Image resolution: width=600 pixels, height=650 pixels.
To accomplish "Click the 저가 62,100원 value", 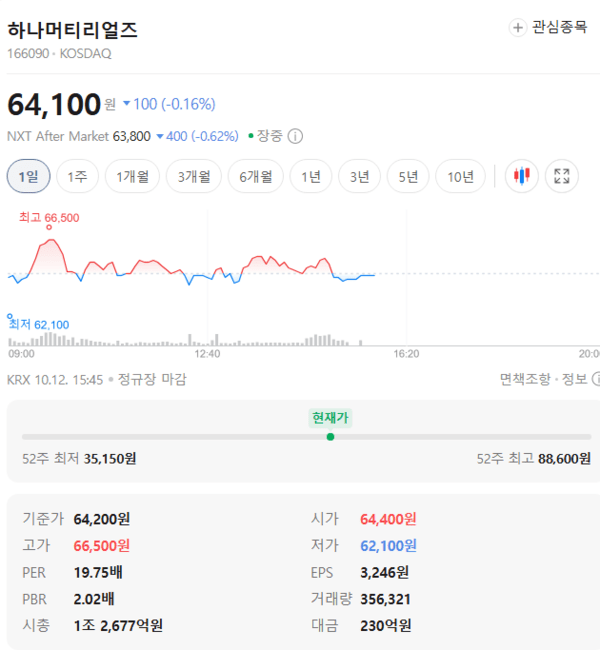I will point(388,546).
